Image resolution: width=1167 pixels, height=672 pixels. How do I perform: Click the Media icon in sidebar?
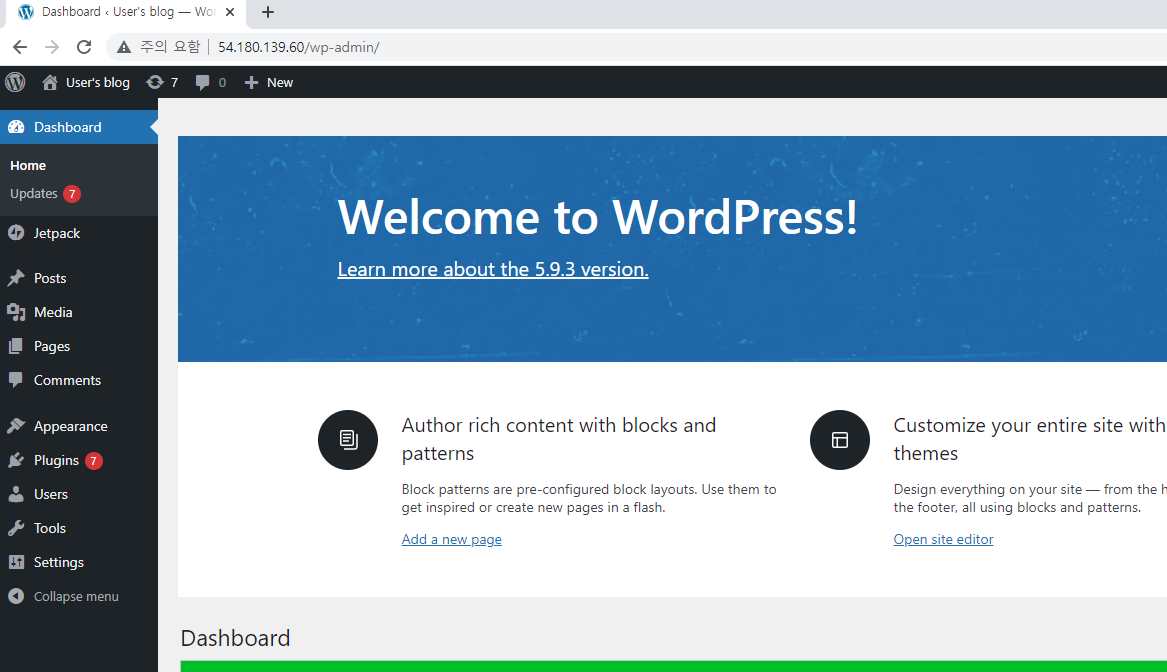(x=16, y=312)
